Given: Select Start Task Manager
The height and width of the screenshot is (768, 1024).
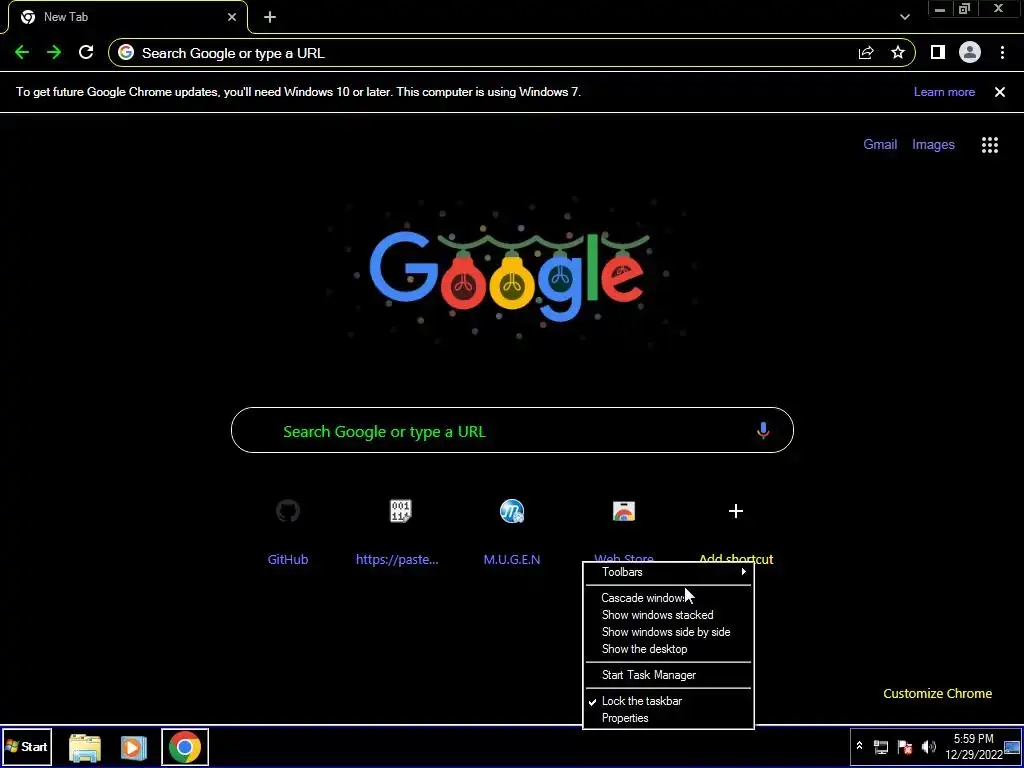Looking at the screenshot, I should point(668,675).
